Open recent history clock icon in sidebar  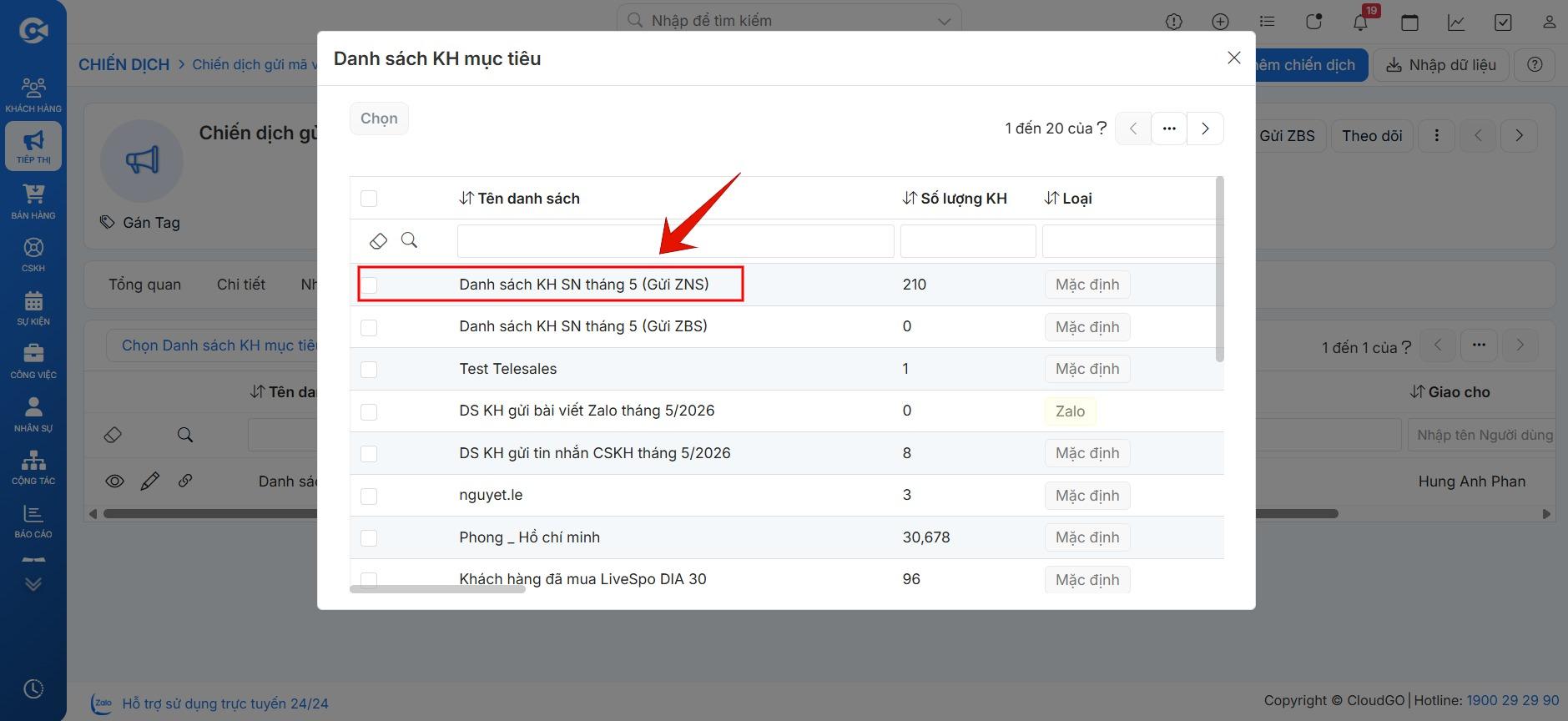(33, 688)
